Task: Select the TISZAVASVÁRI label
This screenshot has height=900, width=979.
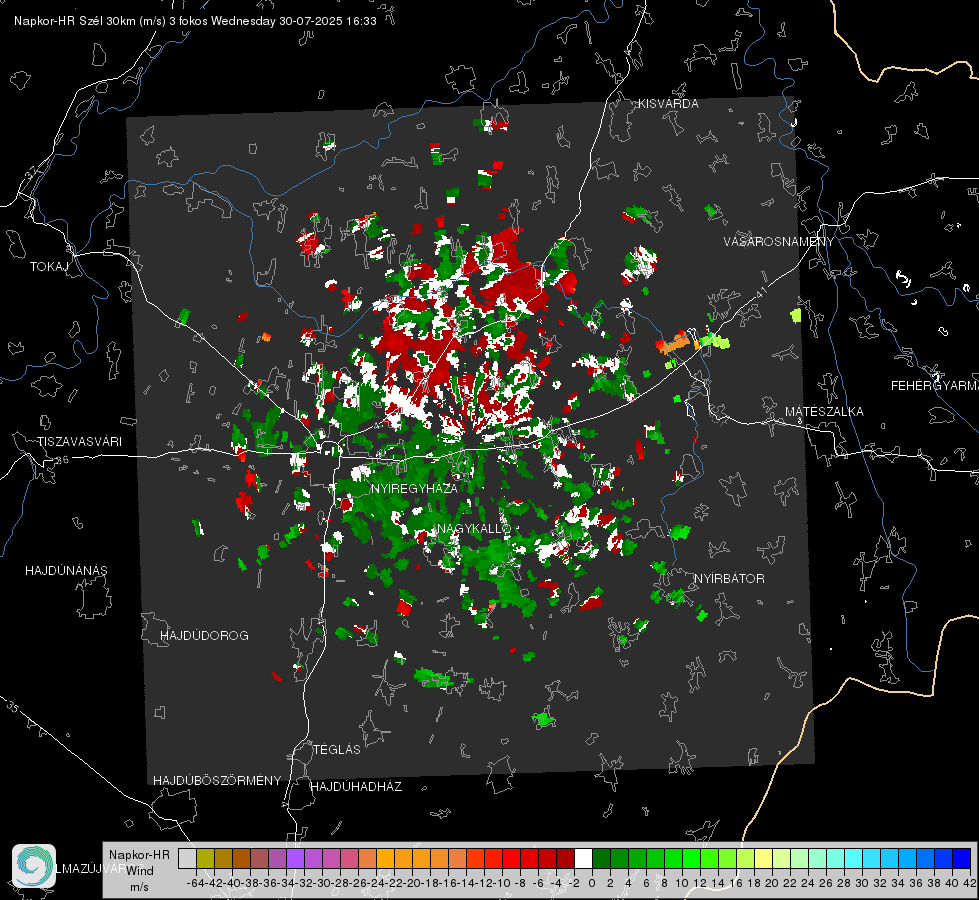Action: [x=79, y=442]
